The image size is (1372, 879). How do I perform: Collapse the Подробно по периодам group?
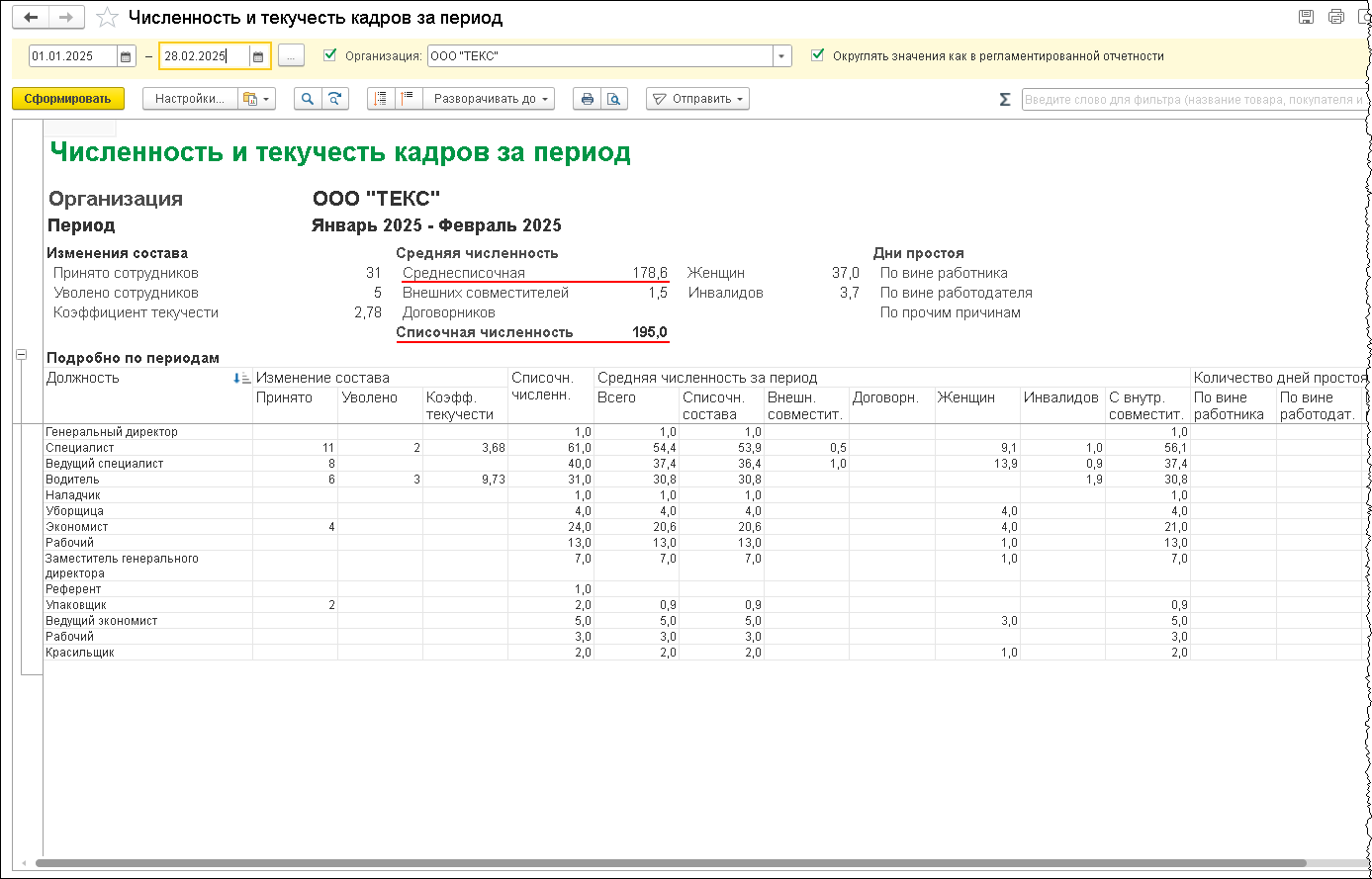tap(22, 356)
